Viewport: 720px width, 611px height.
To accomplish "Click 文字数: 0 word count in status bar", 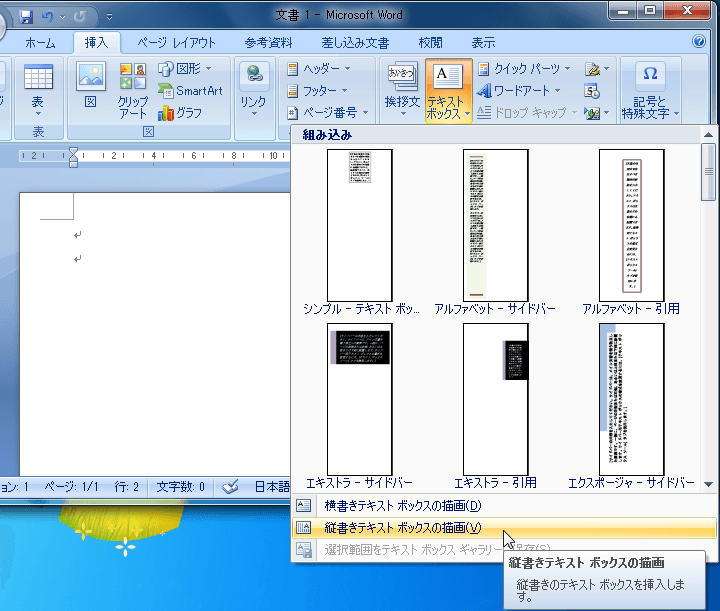I will pos(180,487).
